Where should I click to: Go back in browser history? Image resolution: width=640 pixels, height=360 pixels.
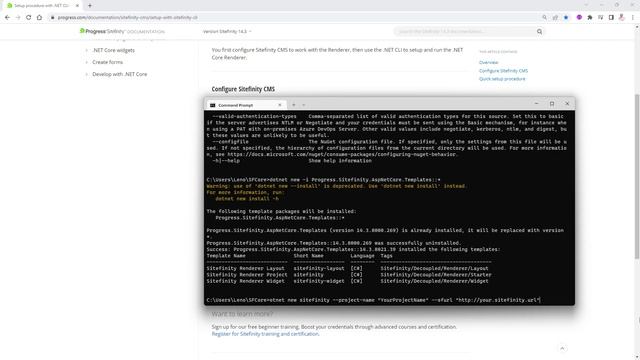pos(7,18)
